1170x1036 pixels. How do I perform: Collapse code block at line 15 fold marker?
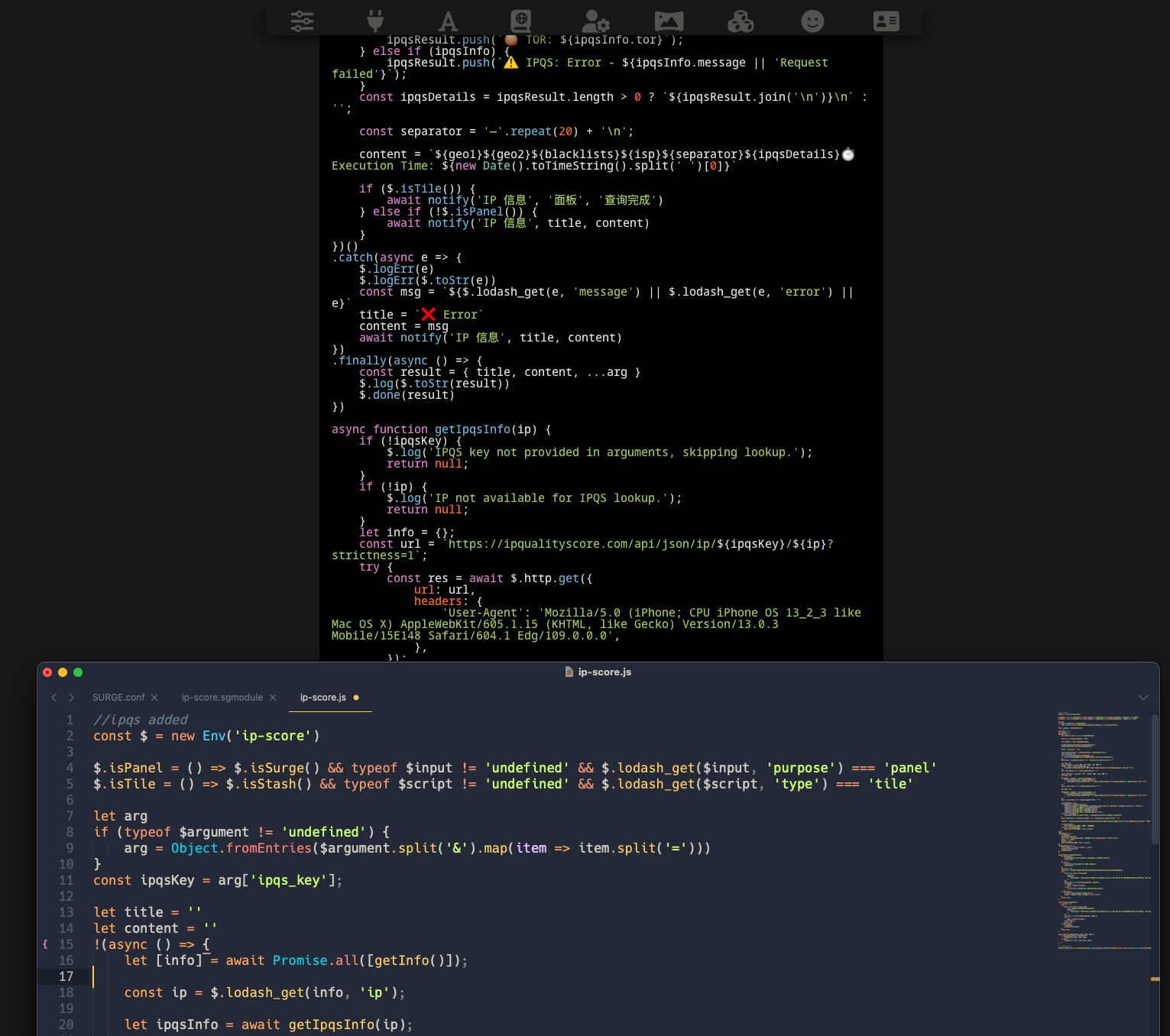tap(45, 944)
